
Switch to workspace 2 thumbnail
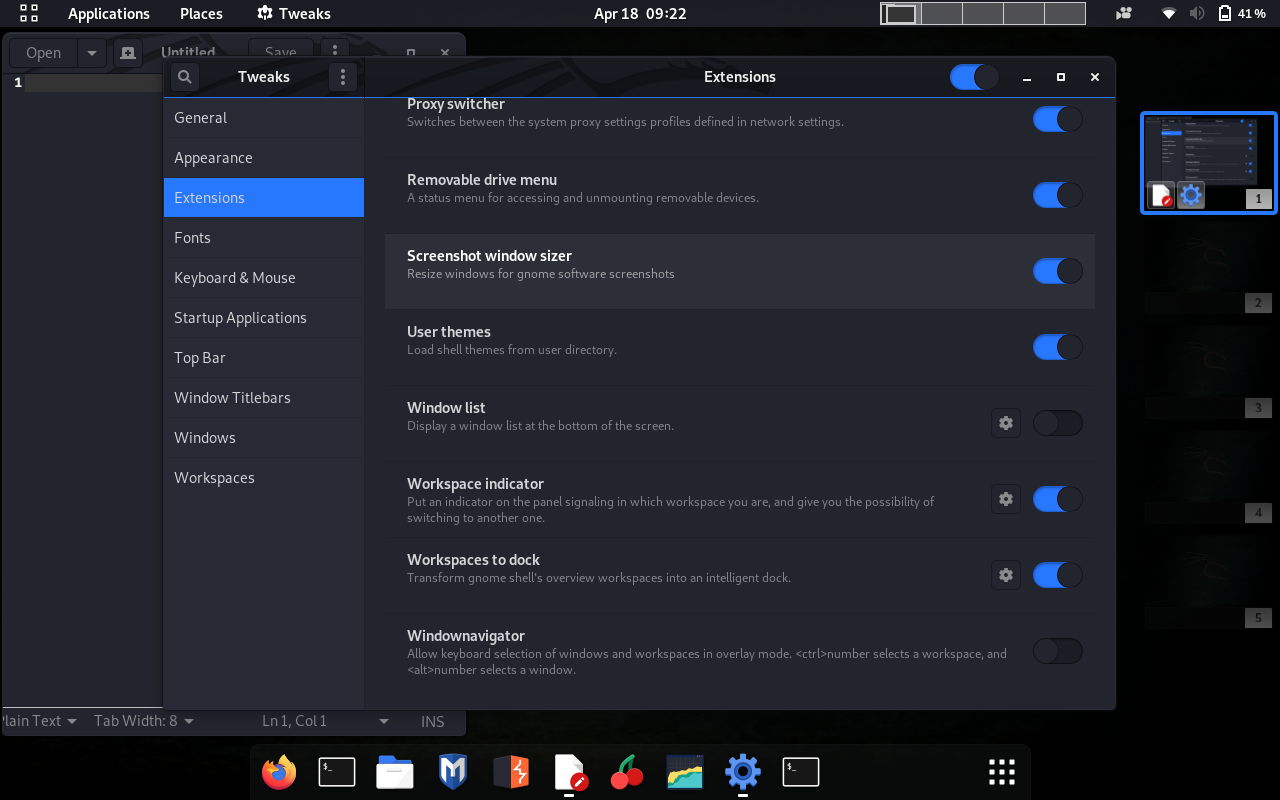1209,270
